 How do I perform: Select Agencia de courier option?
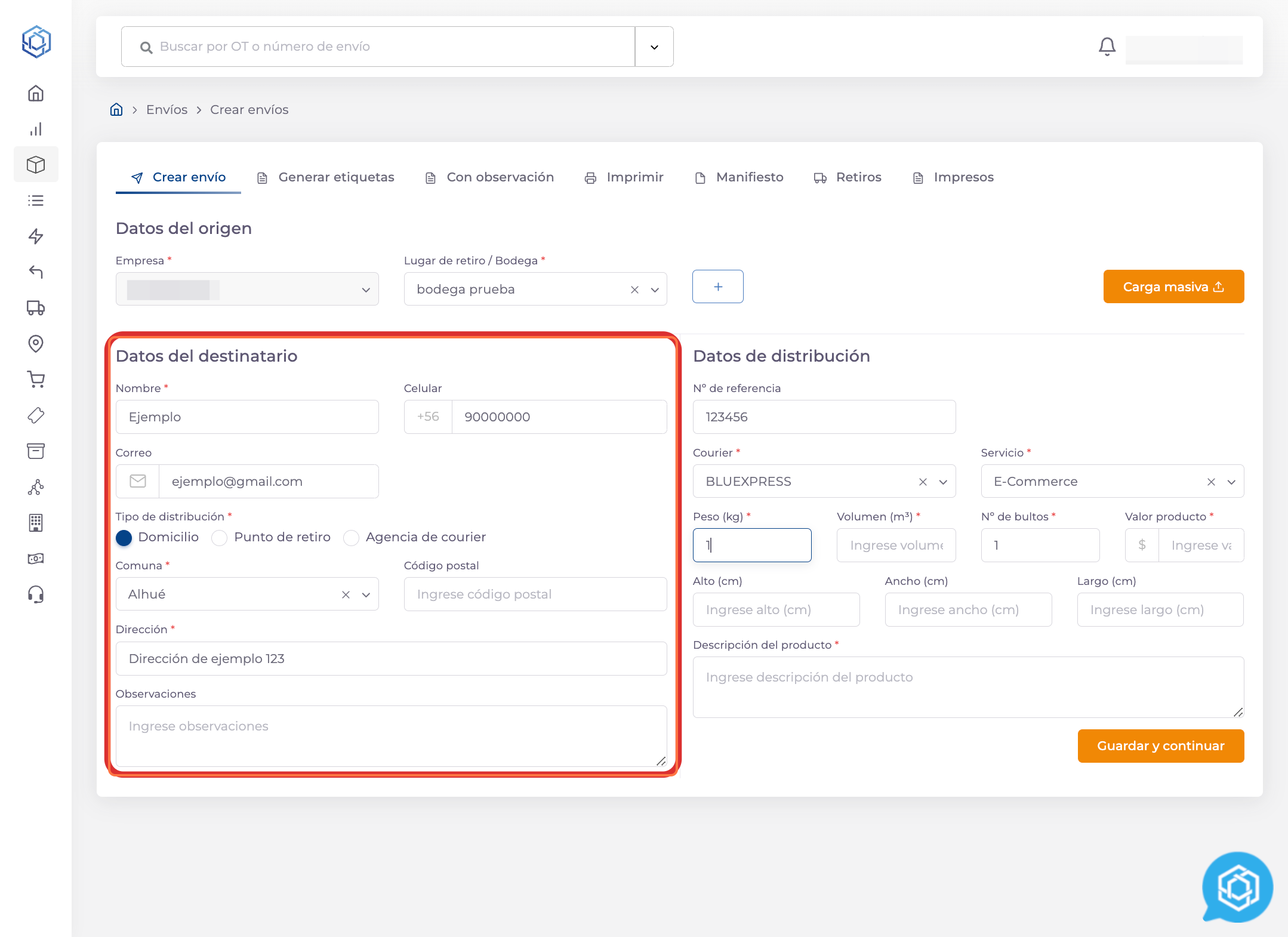click(351, 538)
